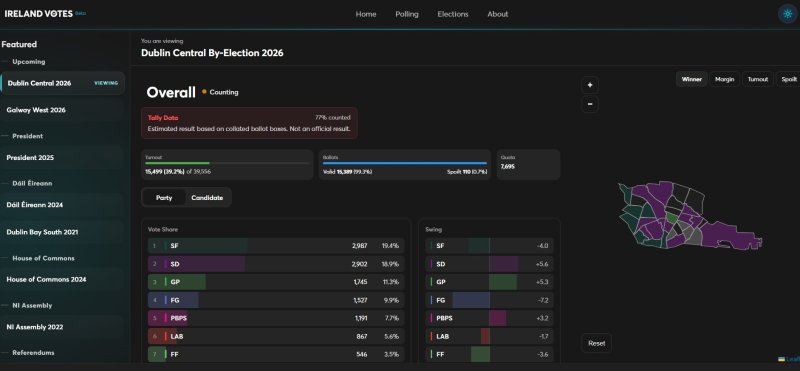Toggle the theme sun icon

point(787,14)
